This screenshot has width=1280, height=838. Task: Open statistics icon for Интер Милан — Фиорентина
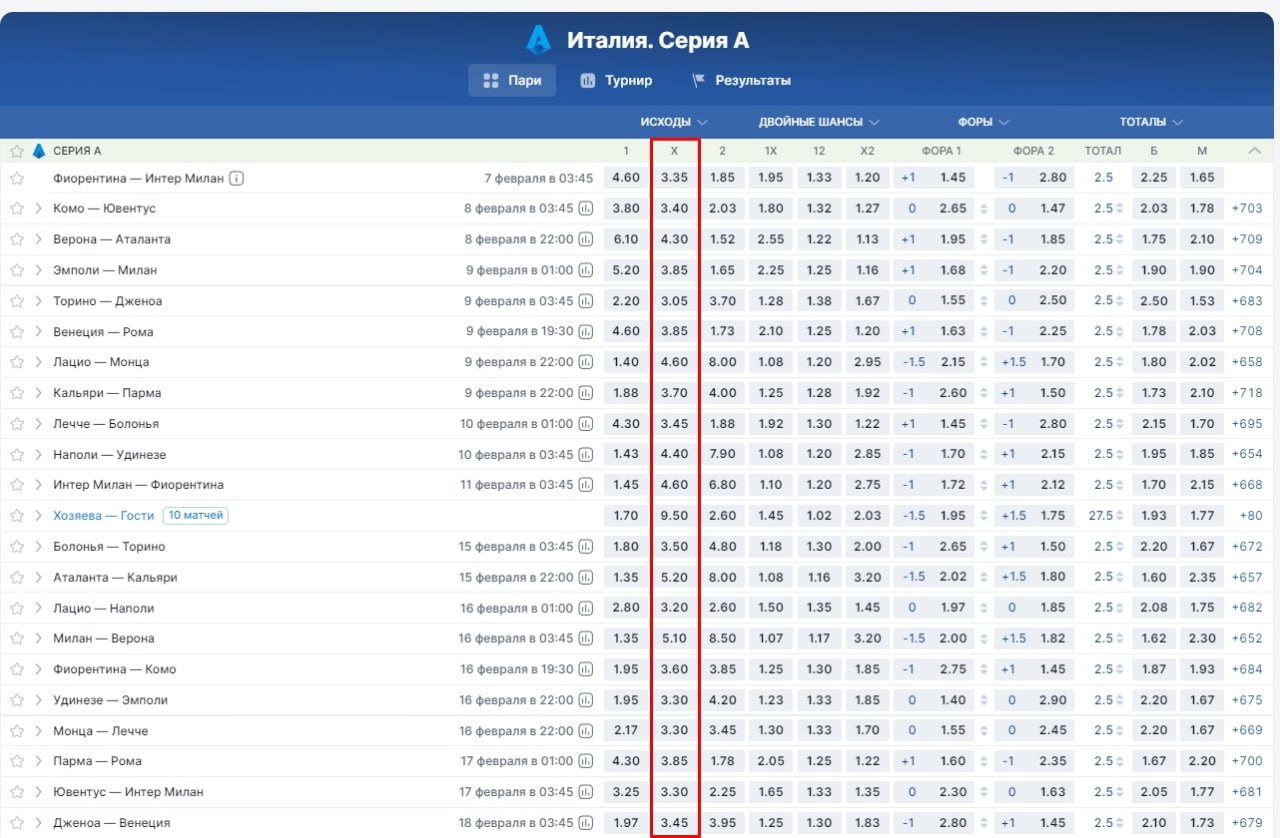pos(586,485)
